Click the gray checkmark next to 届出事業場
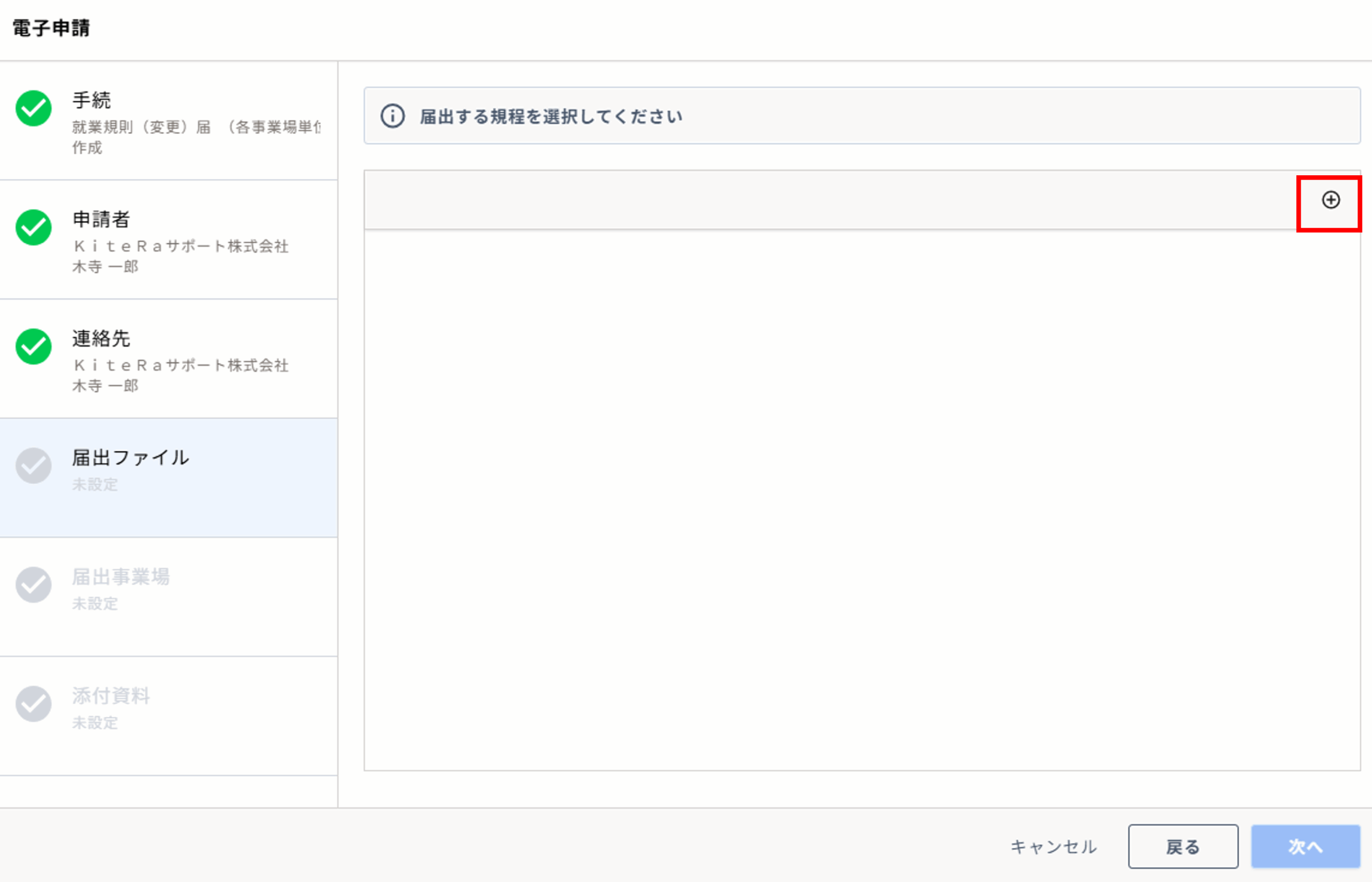Viewport: 1372px width, 882px height. pyautogui.click(x=33, y=585)
